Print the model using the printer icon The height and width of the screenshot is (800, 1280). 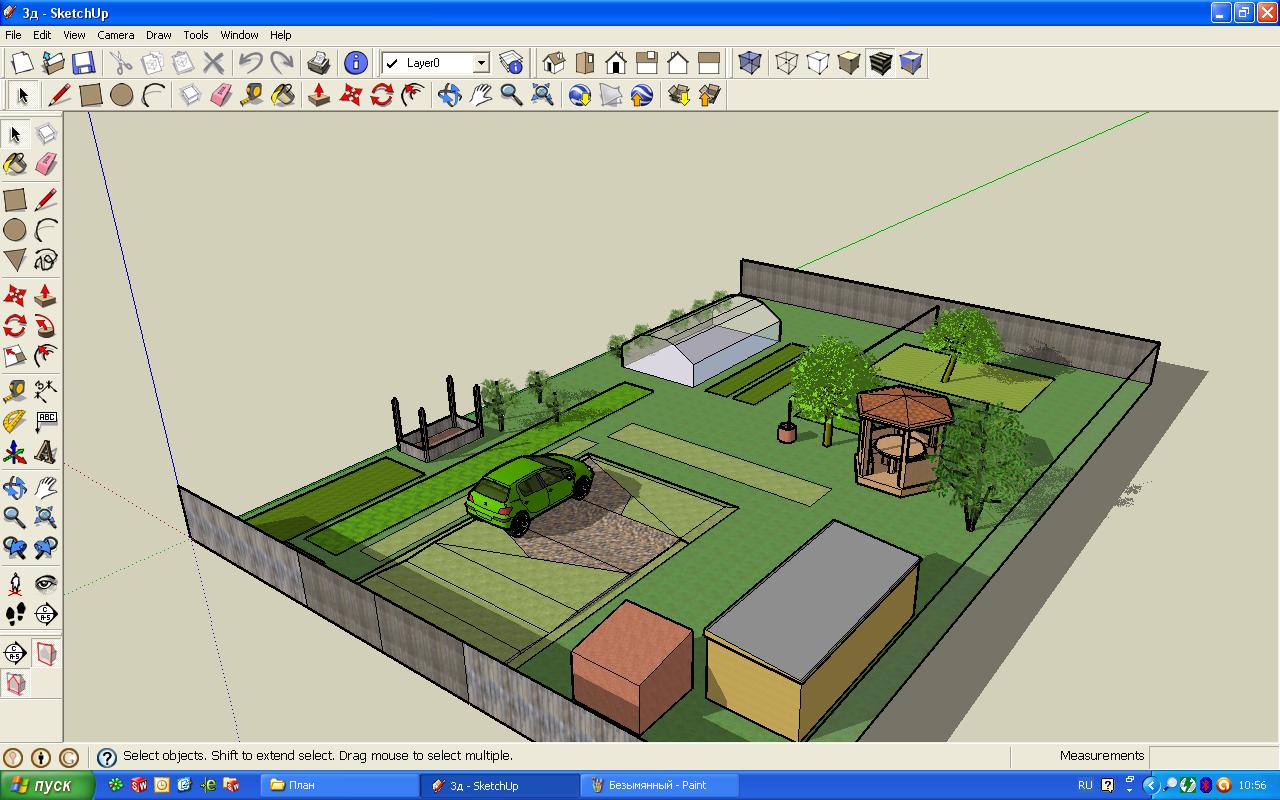pyautogui.click(x=319, y=63)
